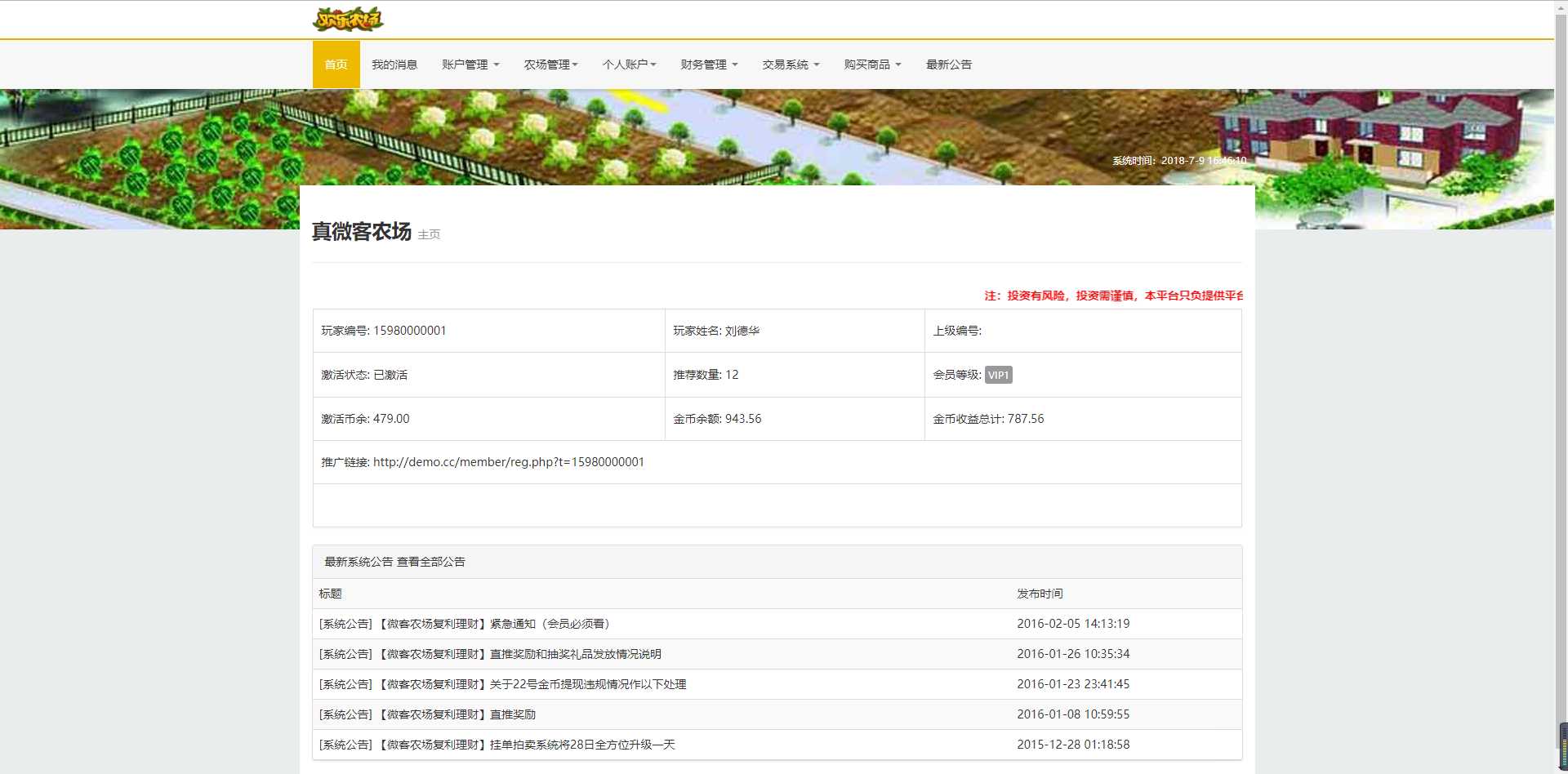Expand the 购买商品 dropdown
The width and height of the screenshot is (1568, 774).
click(872, 64)
